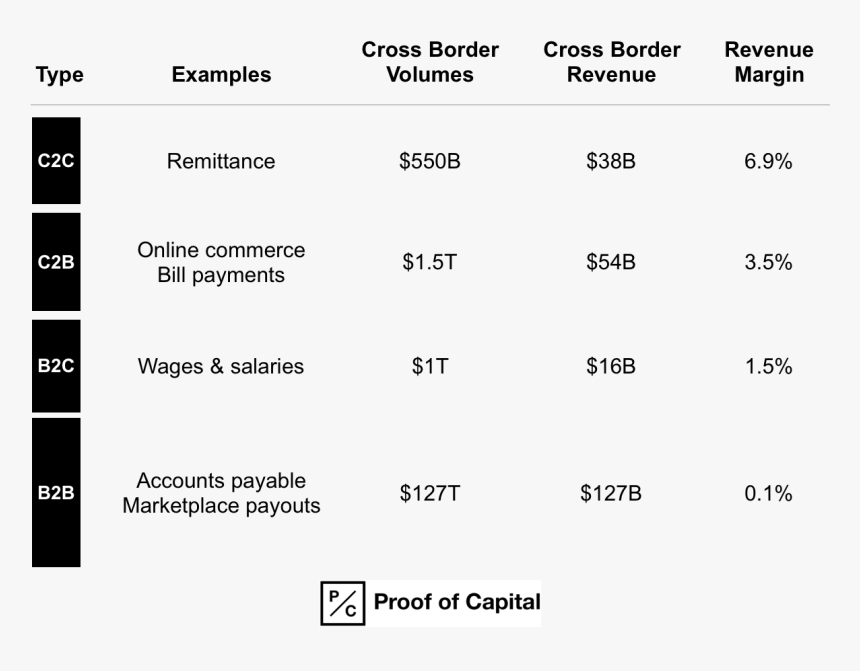Click the Cross Border Volumes header
Image resolution: width=860 pixels, height=671 pixels.
click(x=430, y=62)
